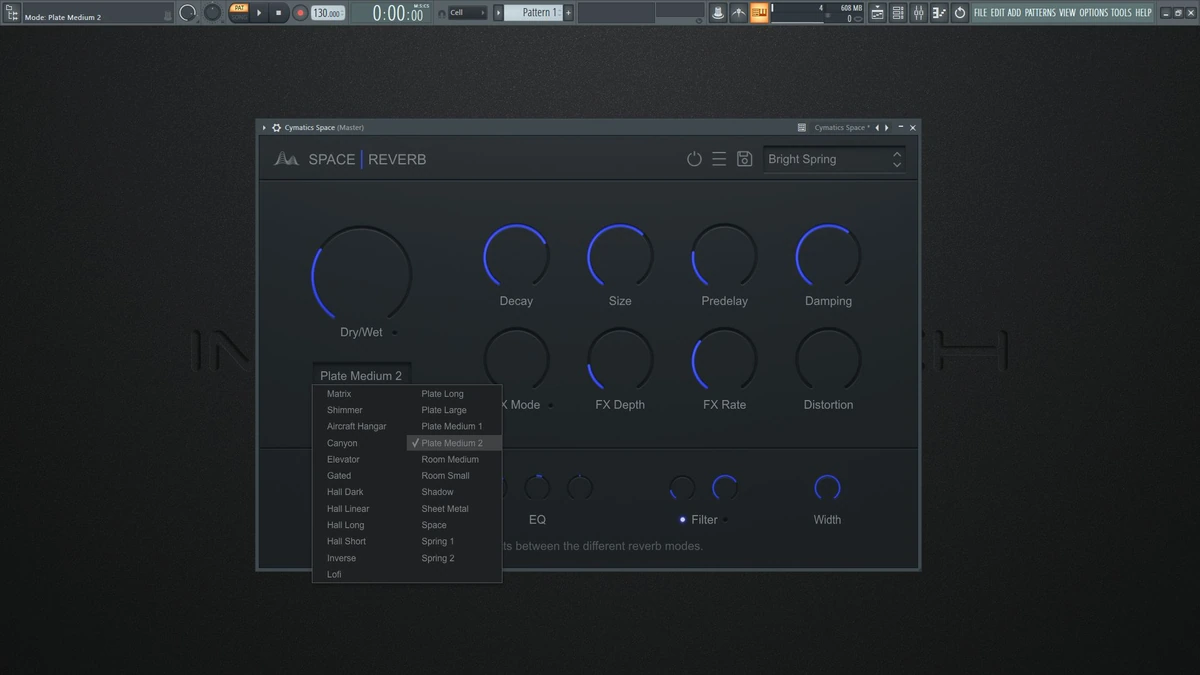
Task: Open the OPTIONS menu
Action: 1094,13
